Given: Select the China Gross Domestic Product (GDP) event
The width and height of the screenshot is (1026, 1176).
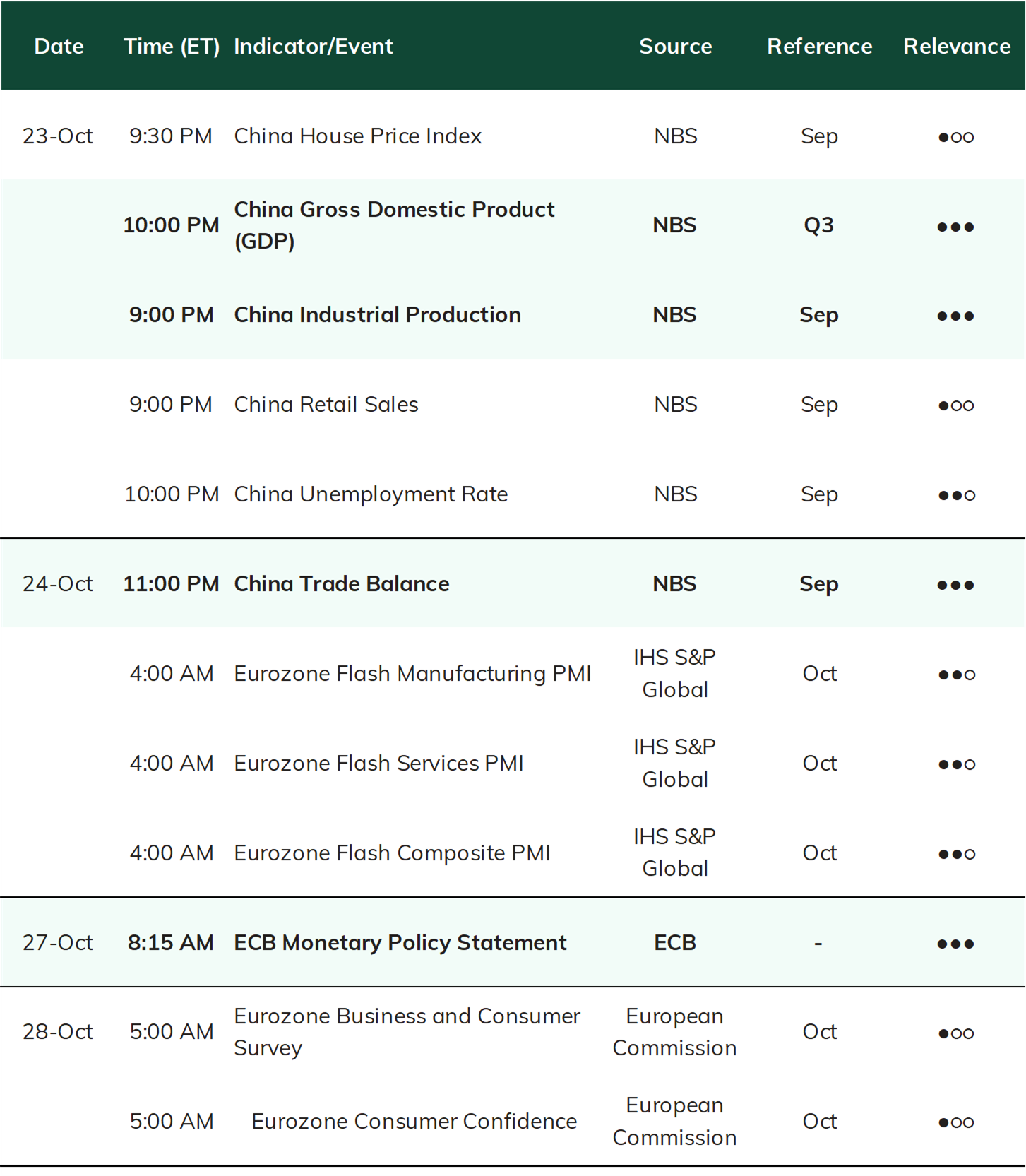Looking at the screenshot, I should coord(394,225).
